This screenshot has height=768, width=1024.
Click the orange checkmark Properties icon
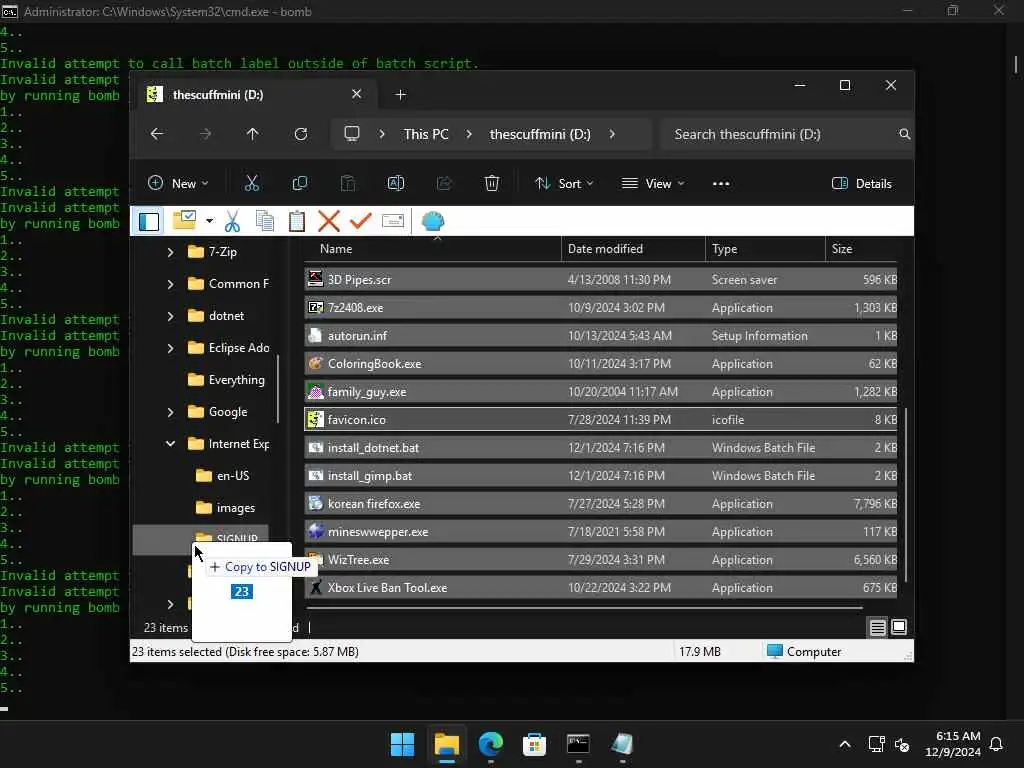pyautogui.click(x=360, y=221)
